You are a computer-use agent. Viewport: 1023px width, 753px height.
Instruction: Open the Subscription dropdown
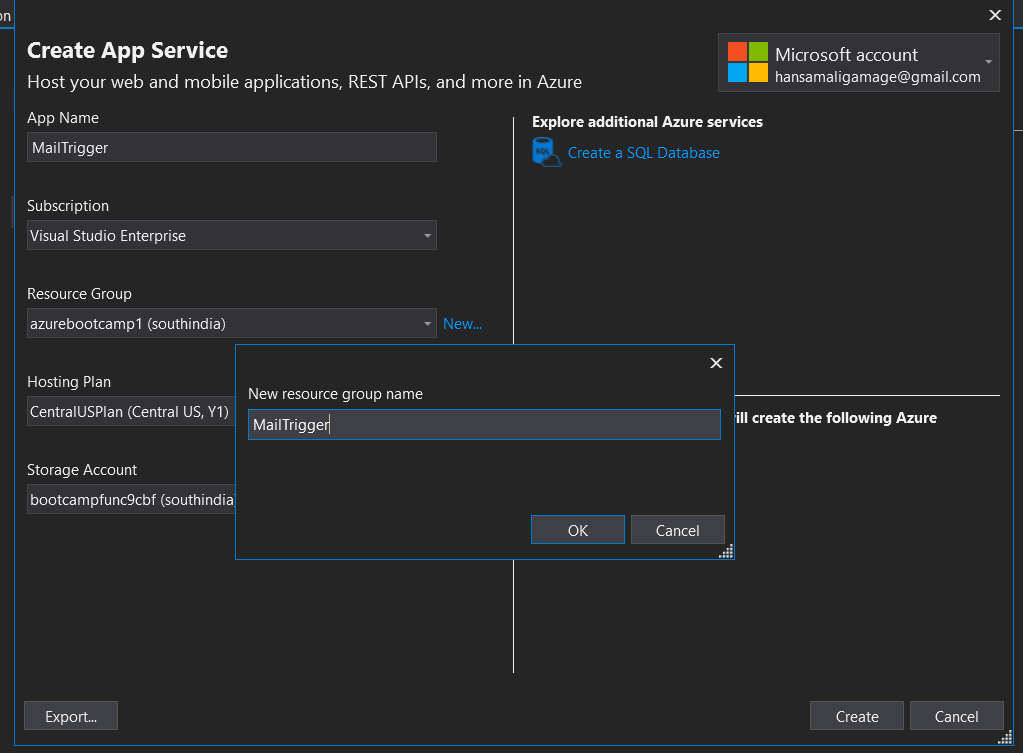232,236
